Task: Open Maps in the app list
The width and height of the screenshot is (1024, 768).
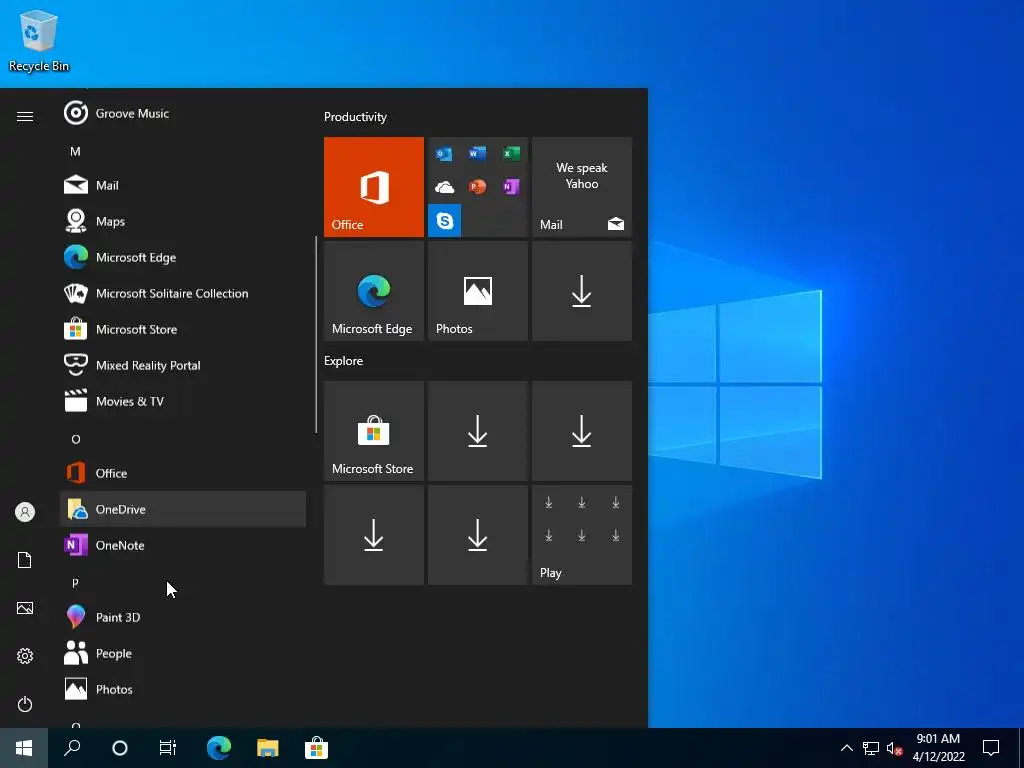Action: tap(183, 221)
